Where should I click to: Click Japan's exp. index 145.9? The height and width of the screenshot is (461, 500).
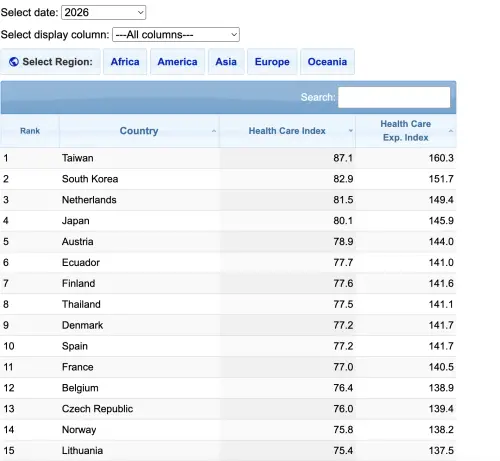point(441,221)
